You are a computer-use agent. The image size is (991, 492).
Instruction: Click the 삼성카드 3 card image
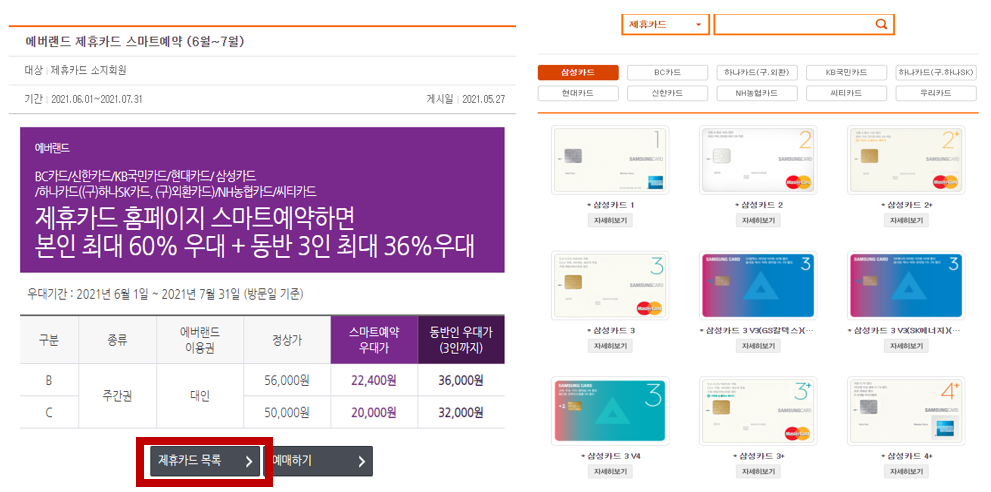610,285
